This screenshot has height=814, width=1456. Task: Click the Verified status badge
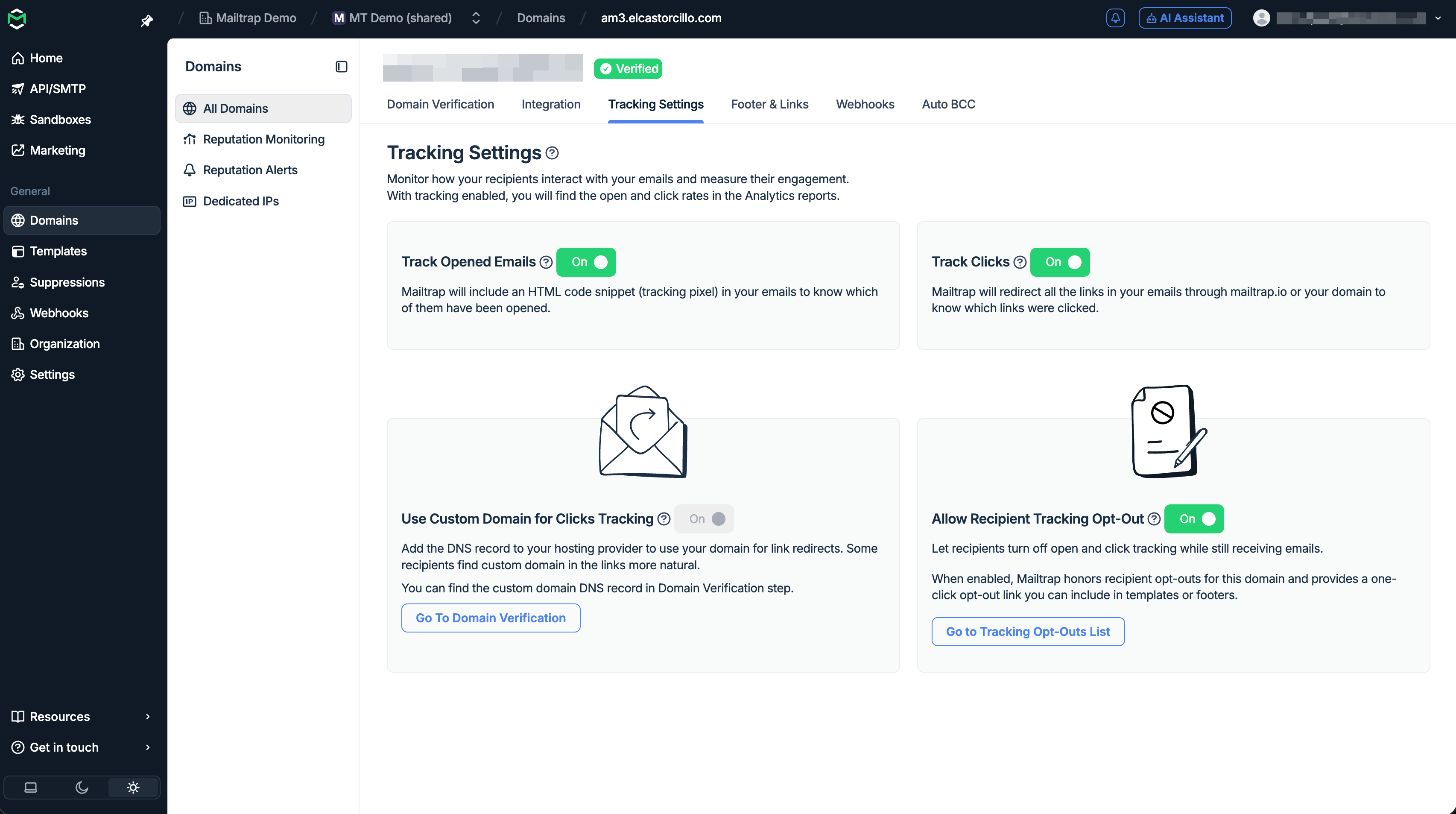628,69
